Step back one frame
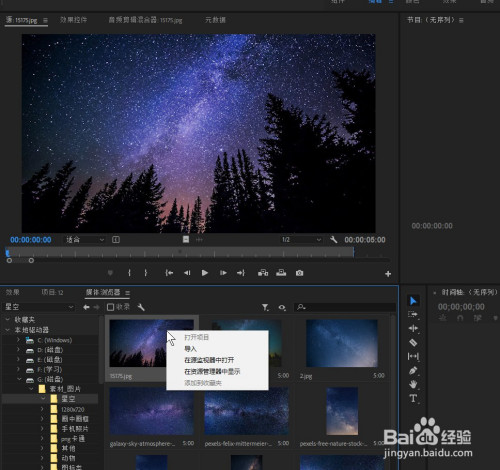This screenshot has height=470, width=500. [x=187, y=273]
